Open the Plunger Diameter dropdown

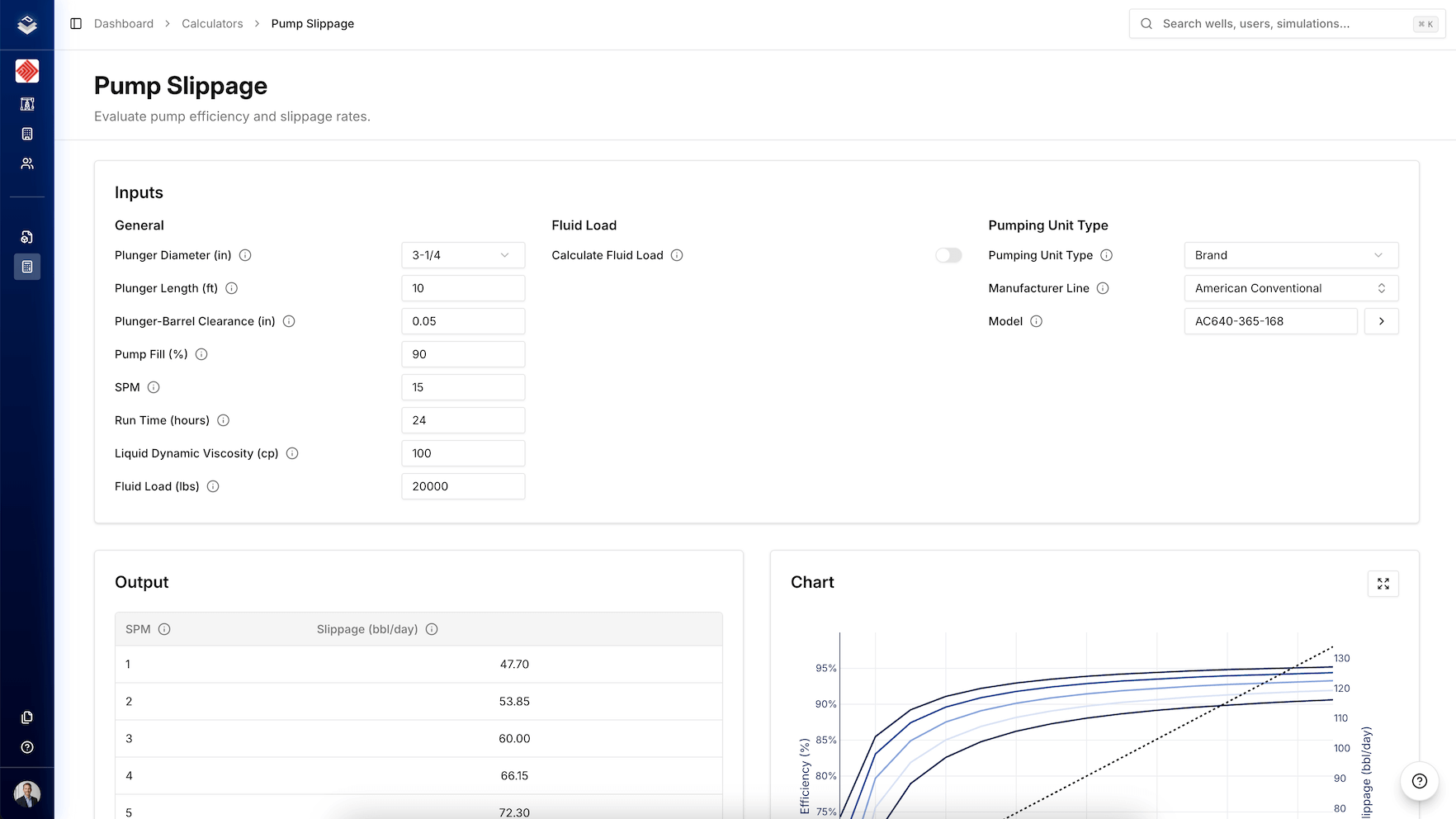pos(462,255)
